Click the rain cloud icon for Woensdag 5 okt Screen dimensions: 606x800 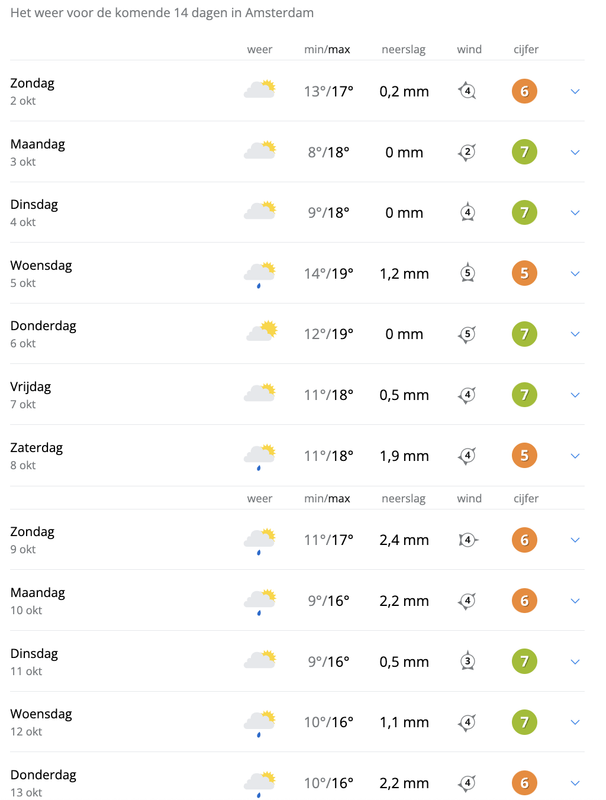point(260,275)
